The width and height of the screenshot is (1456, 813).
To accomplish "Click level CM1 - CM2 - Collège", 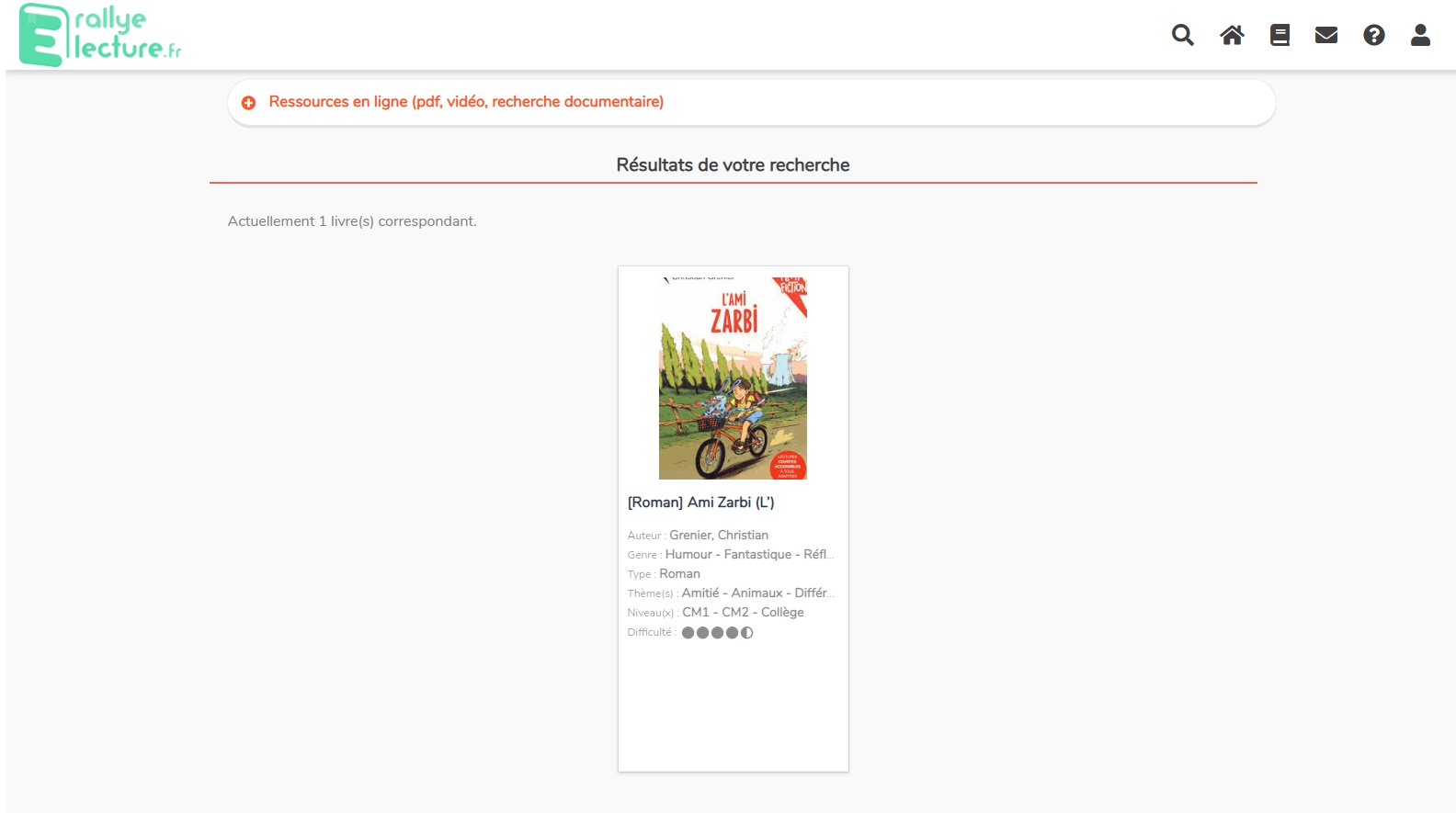I will coord(743,612).
